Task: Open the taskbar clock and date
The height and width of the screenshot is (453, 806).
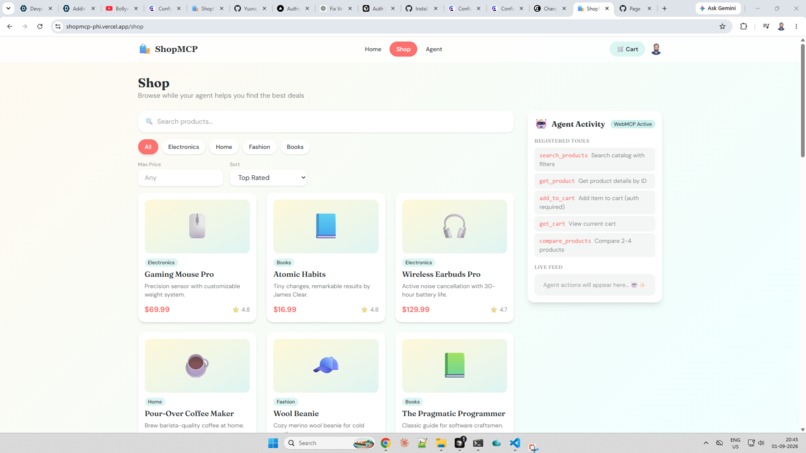Action: [x=784, y=443]
